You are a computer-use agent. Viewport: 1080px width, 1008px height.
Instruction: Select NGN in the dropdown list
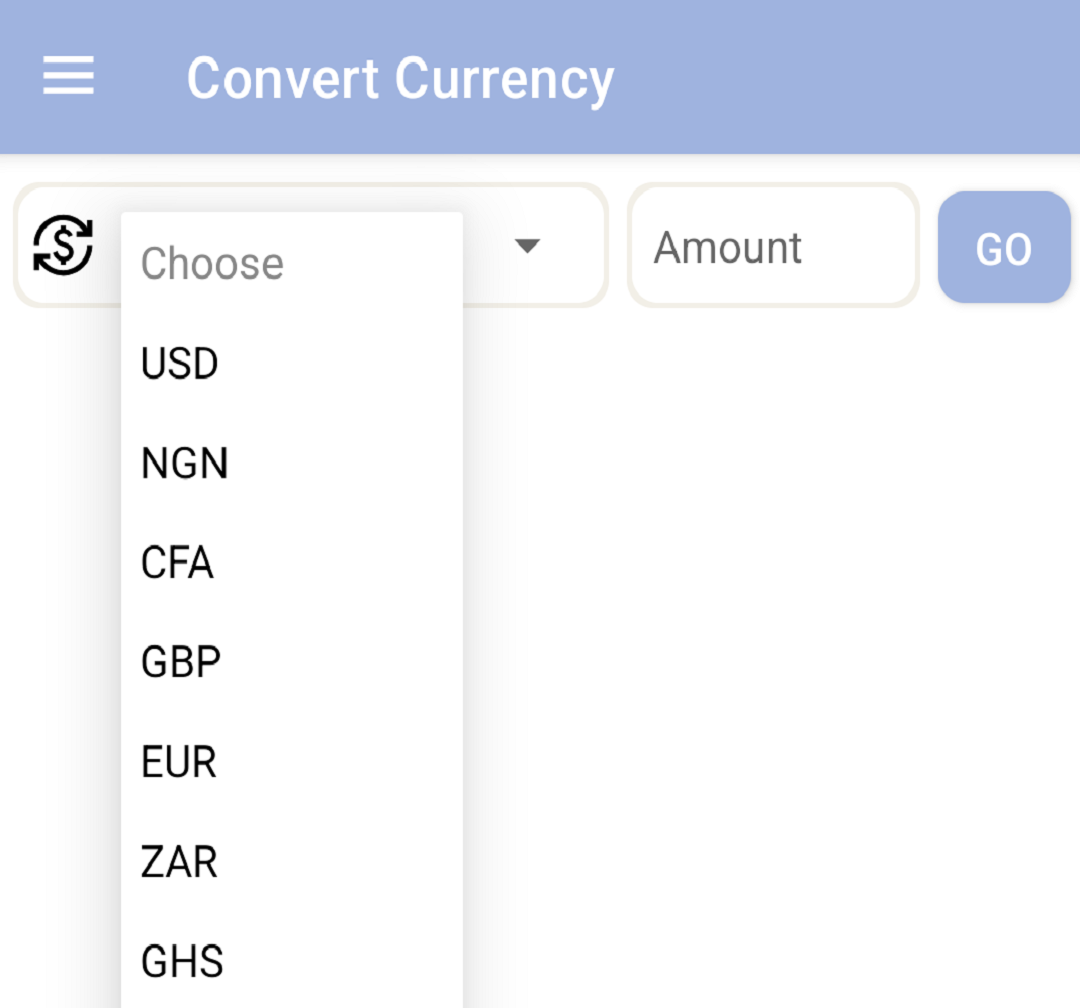tap(185, 464)
